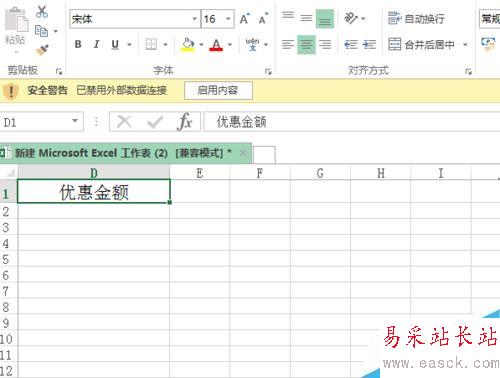Open underline style dropdown arrow
This screenshot has width=500, height=378.
(x=129, y=44)
